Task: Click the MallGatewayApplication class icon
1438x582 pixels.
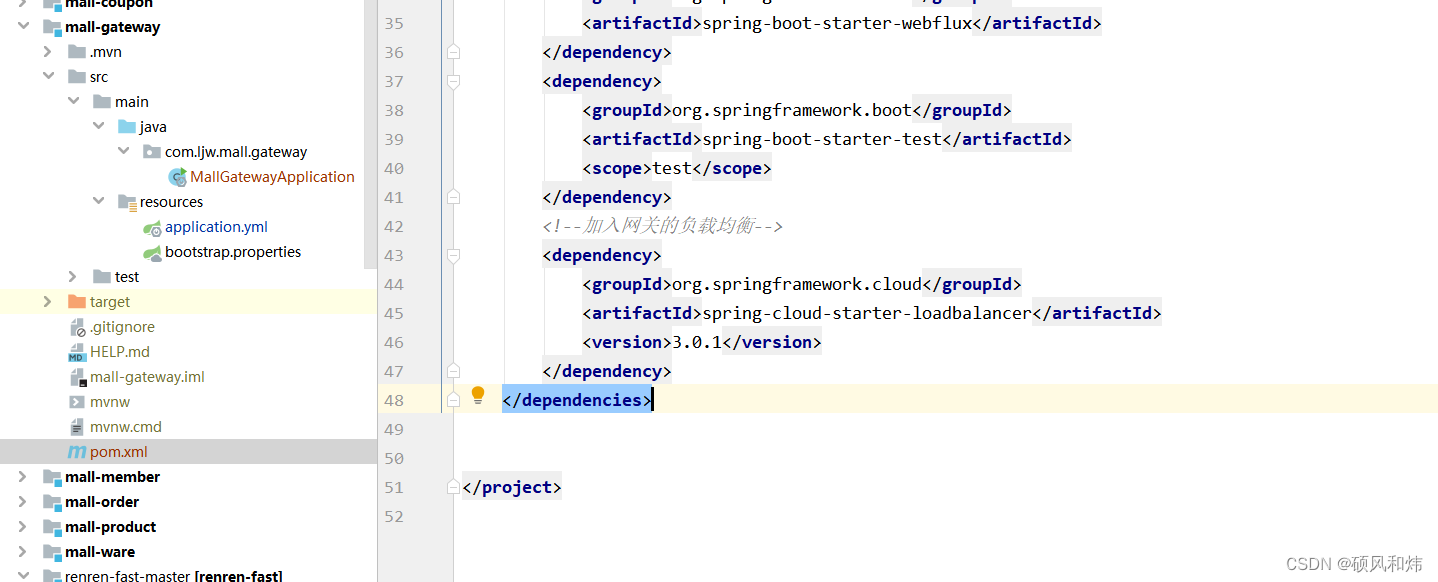Action: tap(177, 177)
